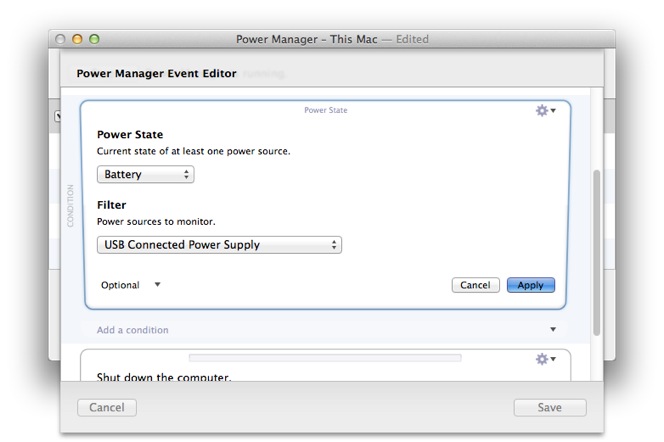Click the Power Manager – This Mac title
The image size is (664, 442).
click(x=307, y=39)
